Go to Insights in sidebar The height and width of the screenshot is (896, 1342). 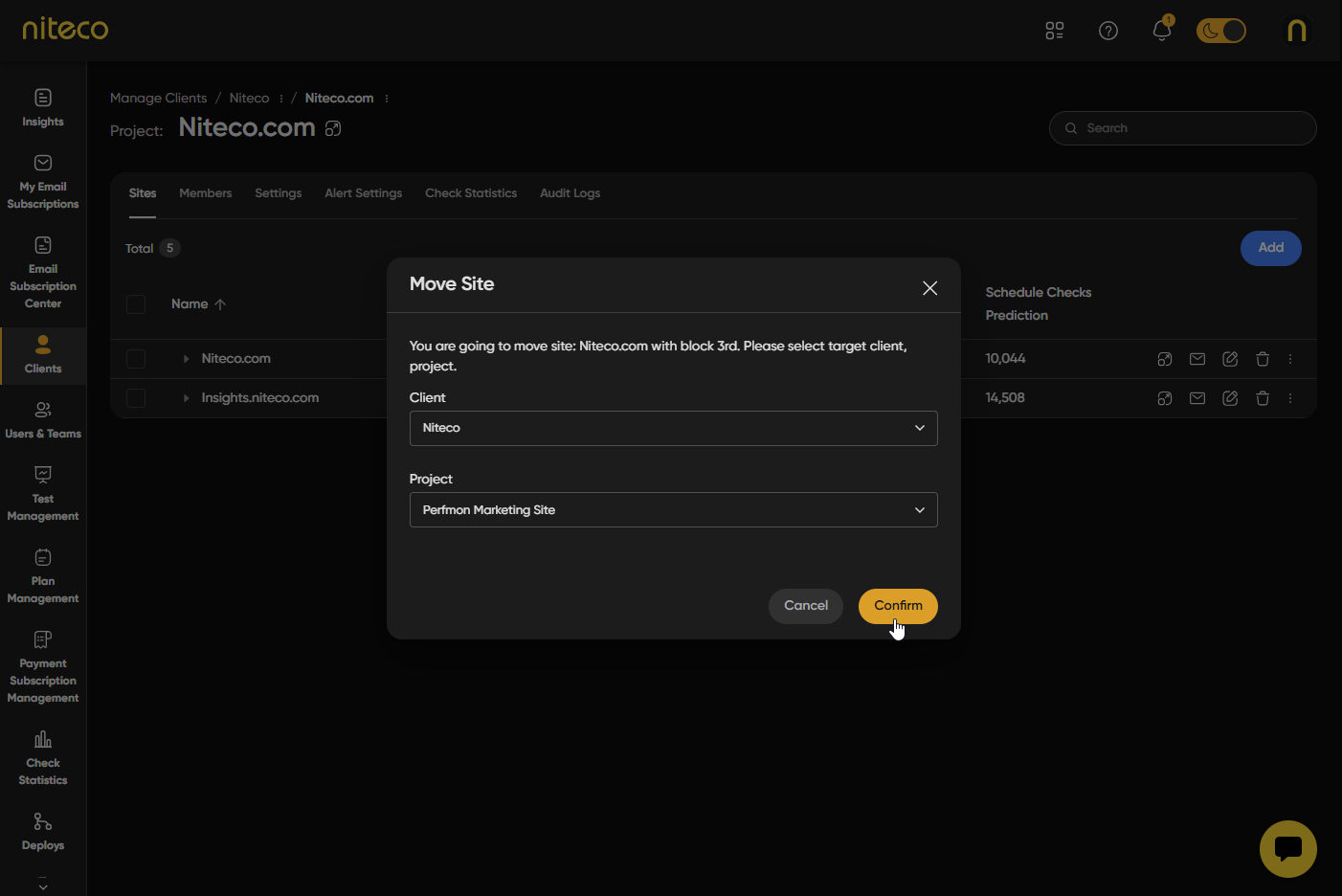coord(43,108)
